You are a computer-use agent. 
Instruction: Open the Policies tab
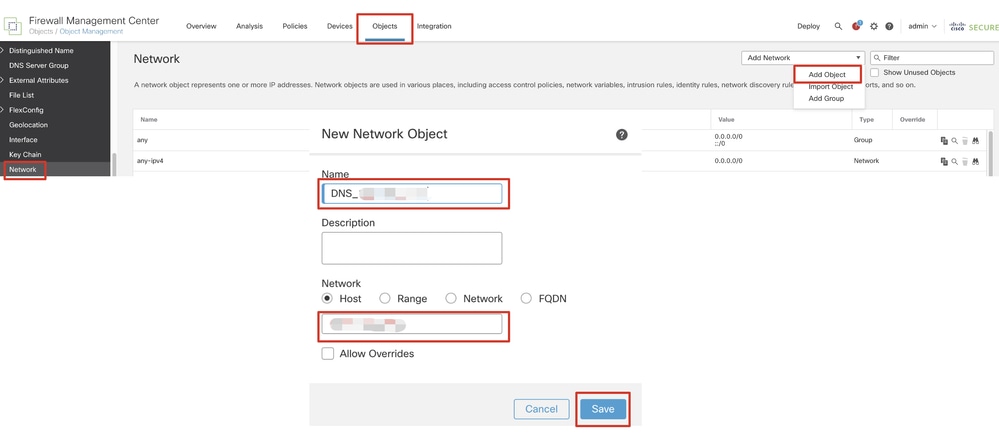pyautogui.click(x=295, y=26)
